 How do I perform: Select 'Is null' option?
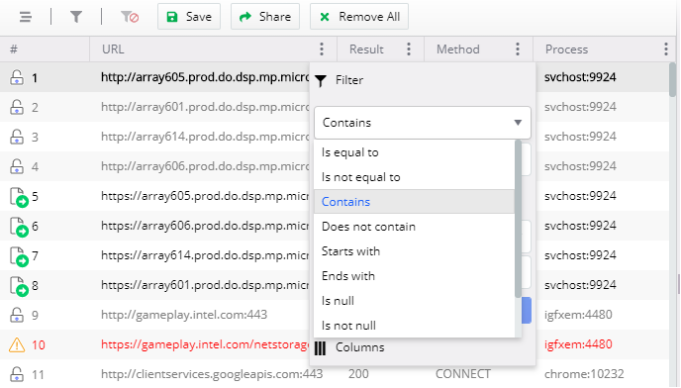pyautogui.click(x=414, y=301)
